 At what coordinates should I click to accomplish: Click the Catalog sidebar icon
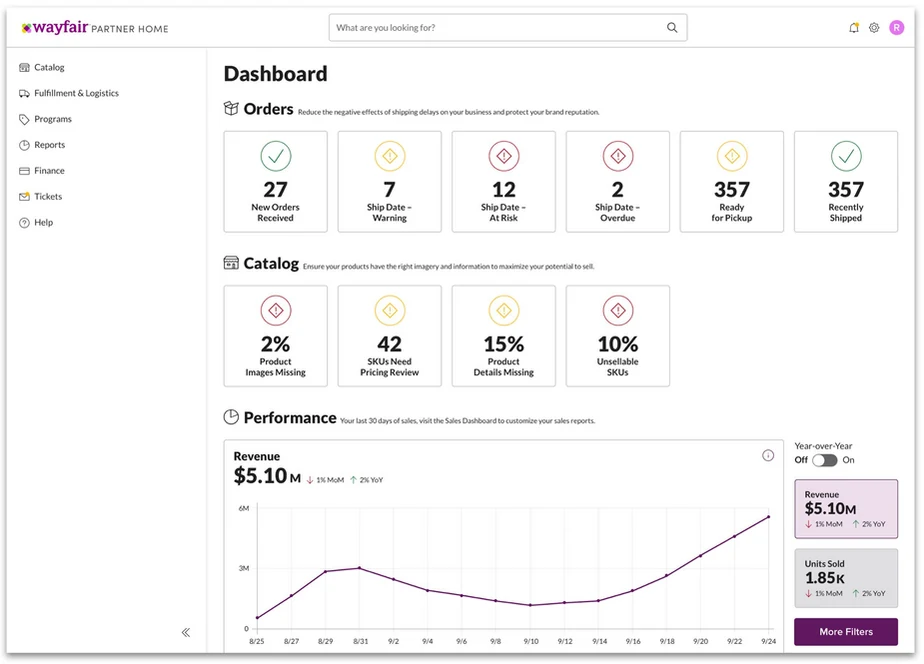pos(24,68)
